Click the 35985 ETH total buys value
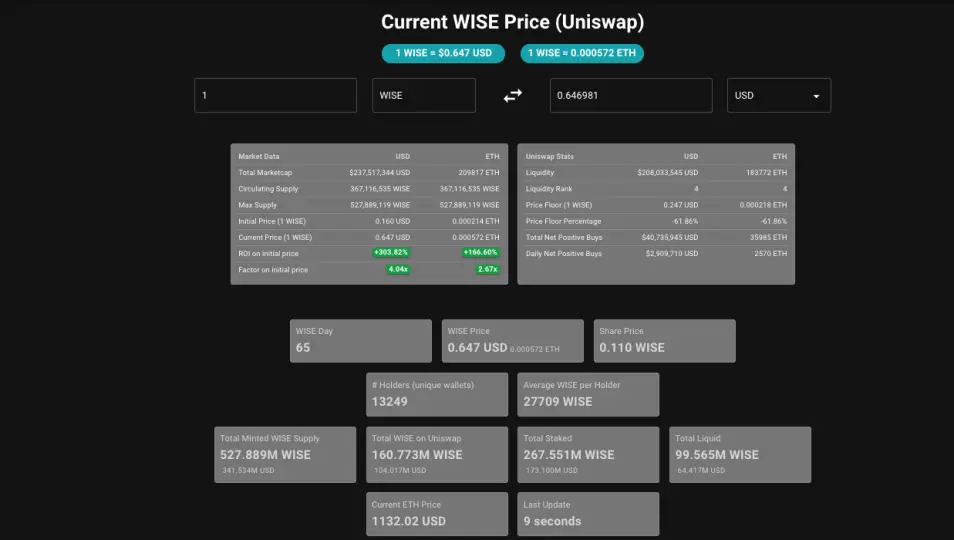 (x=768, y=238)
